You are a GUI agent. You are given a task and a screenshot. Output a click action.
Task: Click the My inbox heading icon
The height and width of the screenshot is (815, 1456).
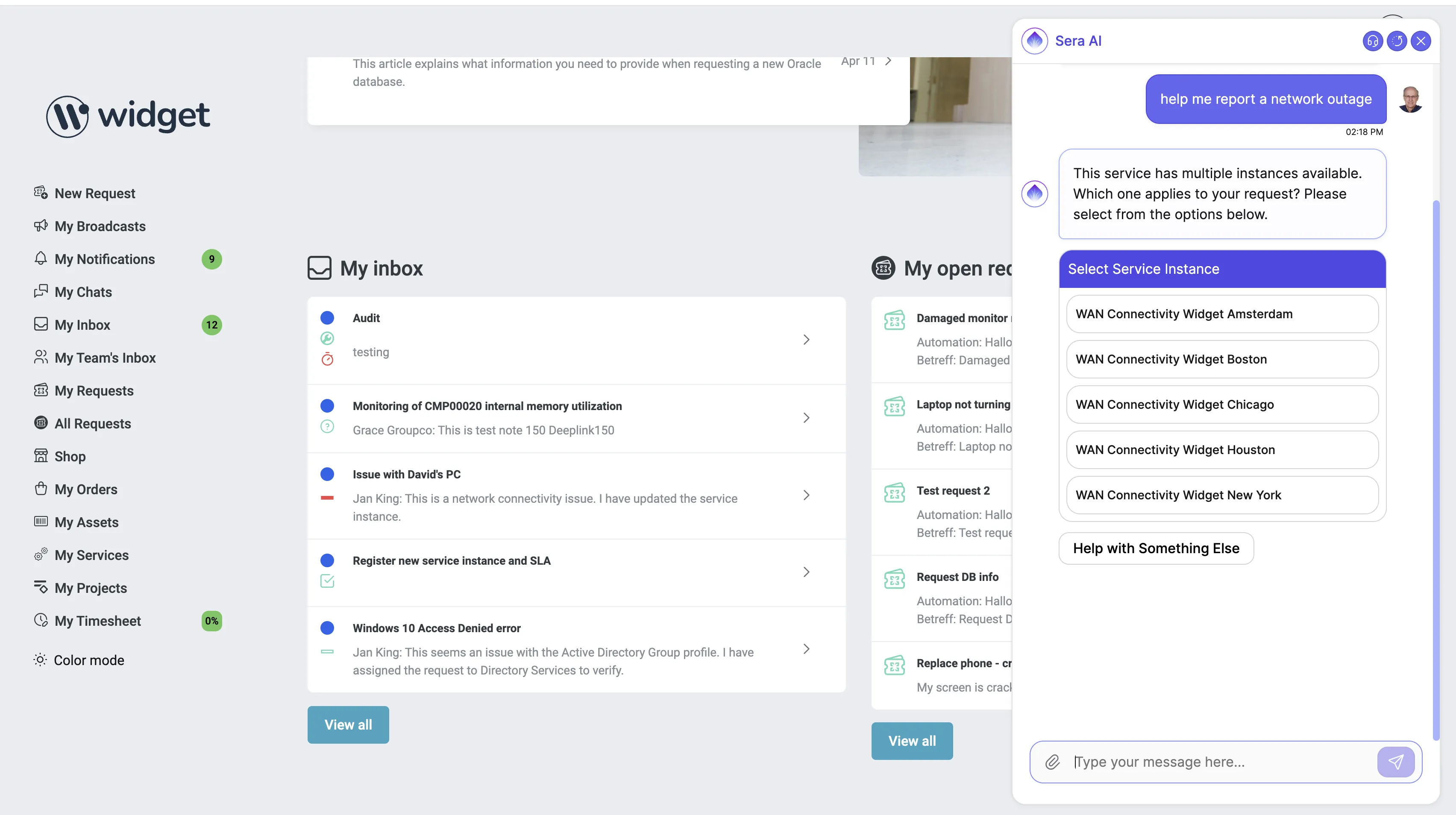[x=319, y=268]
